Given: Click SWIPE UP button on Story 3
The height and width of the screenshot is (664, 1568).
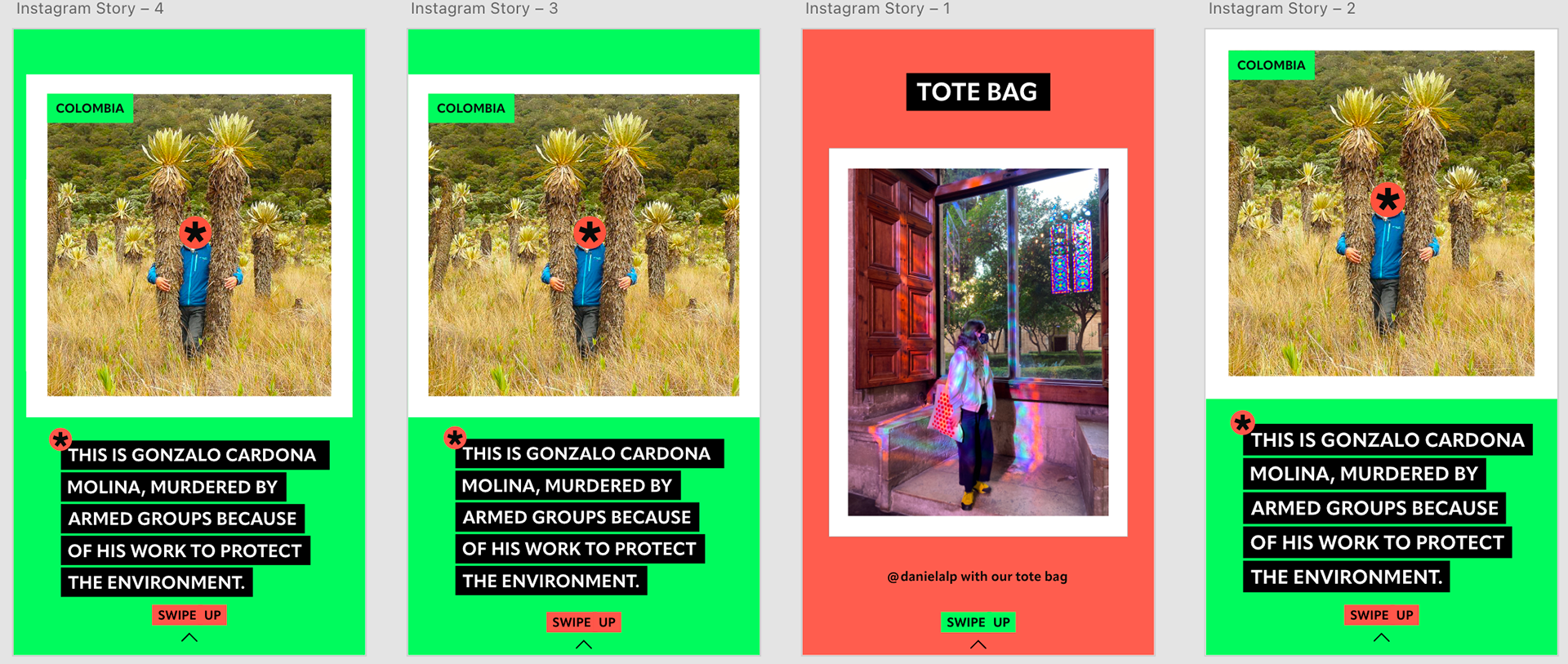Looking at the screenshot, I should (584, 622).
